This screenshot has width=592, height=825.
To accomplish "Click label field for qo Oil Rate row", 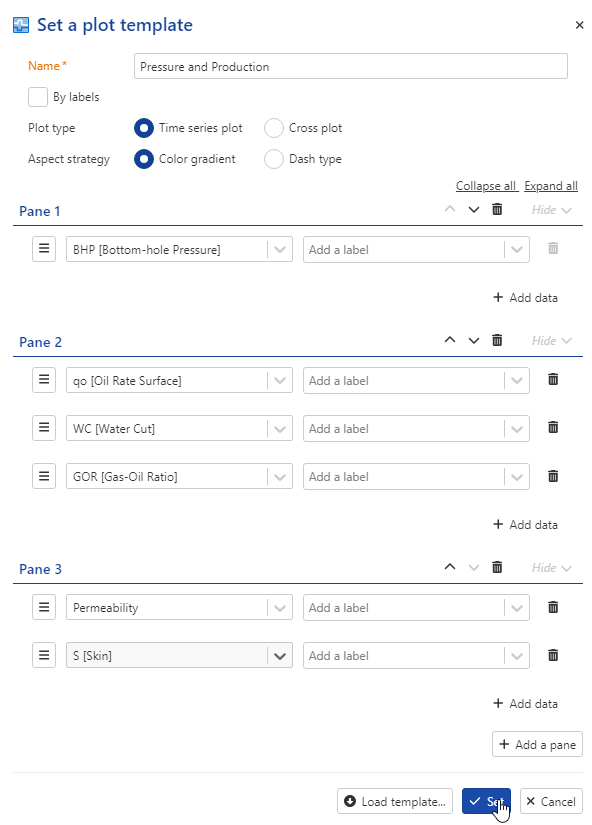I will [416, 380].
